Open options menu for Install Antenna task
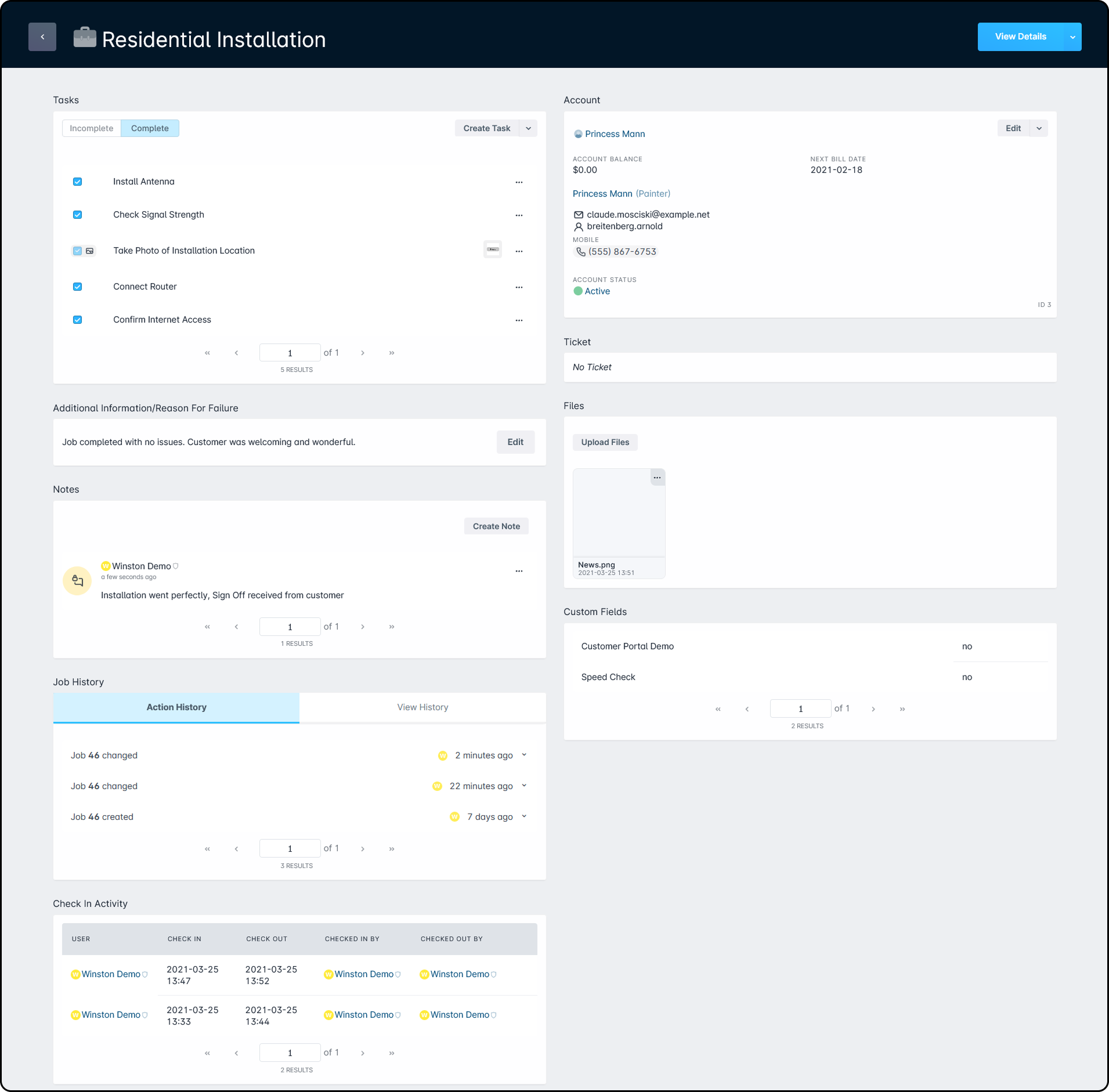The height and width of the screenshot is (1092, 1109). click(x=519, y=182)
